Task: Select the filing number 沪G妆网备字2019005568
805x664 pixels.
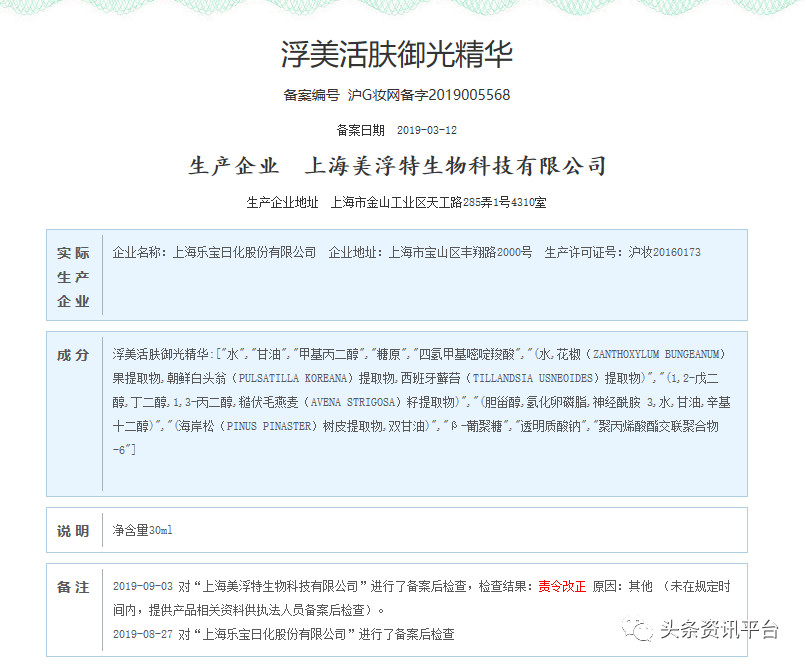Action: tap(429, 96)
